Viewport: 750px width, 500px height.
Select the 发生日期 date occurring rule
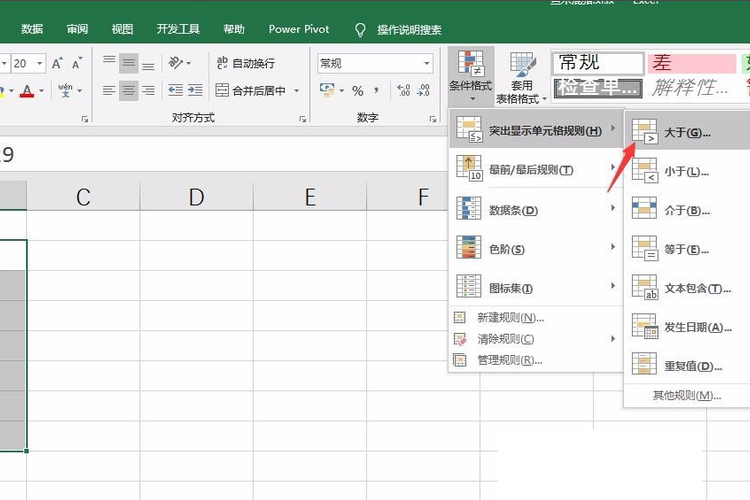tap(688, 327)
